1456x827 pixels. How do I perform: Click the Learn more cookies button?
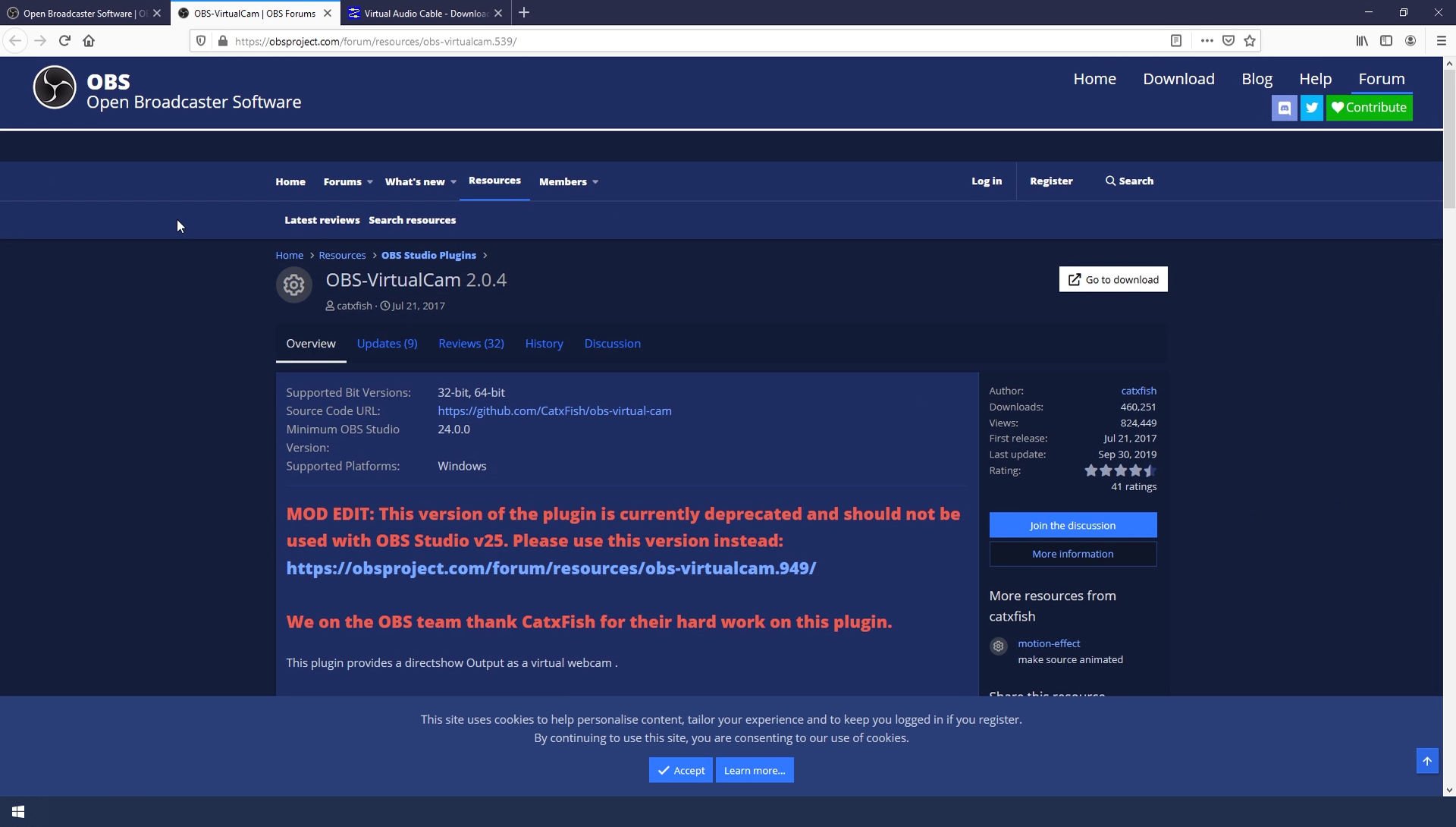[754, 770]
